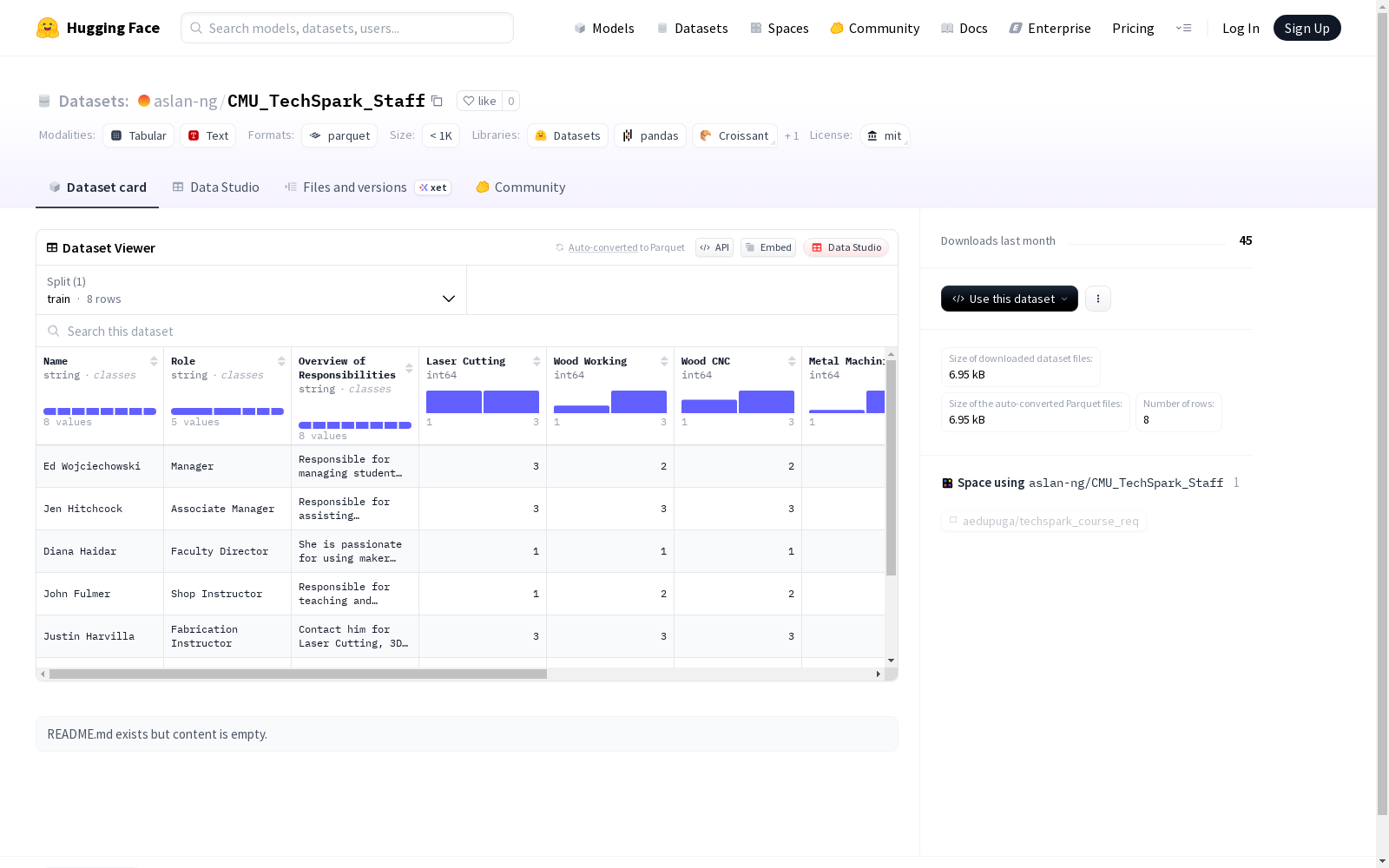The image size is (1389, 868).
Task: Open Enterprise in top navigation
Action: (x=1050, y=28)
